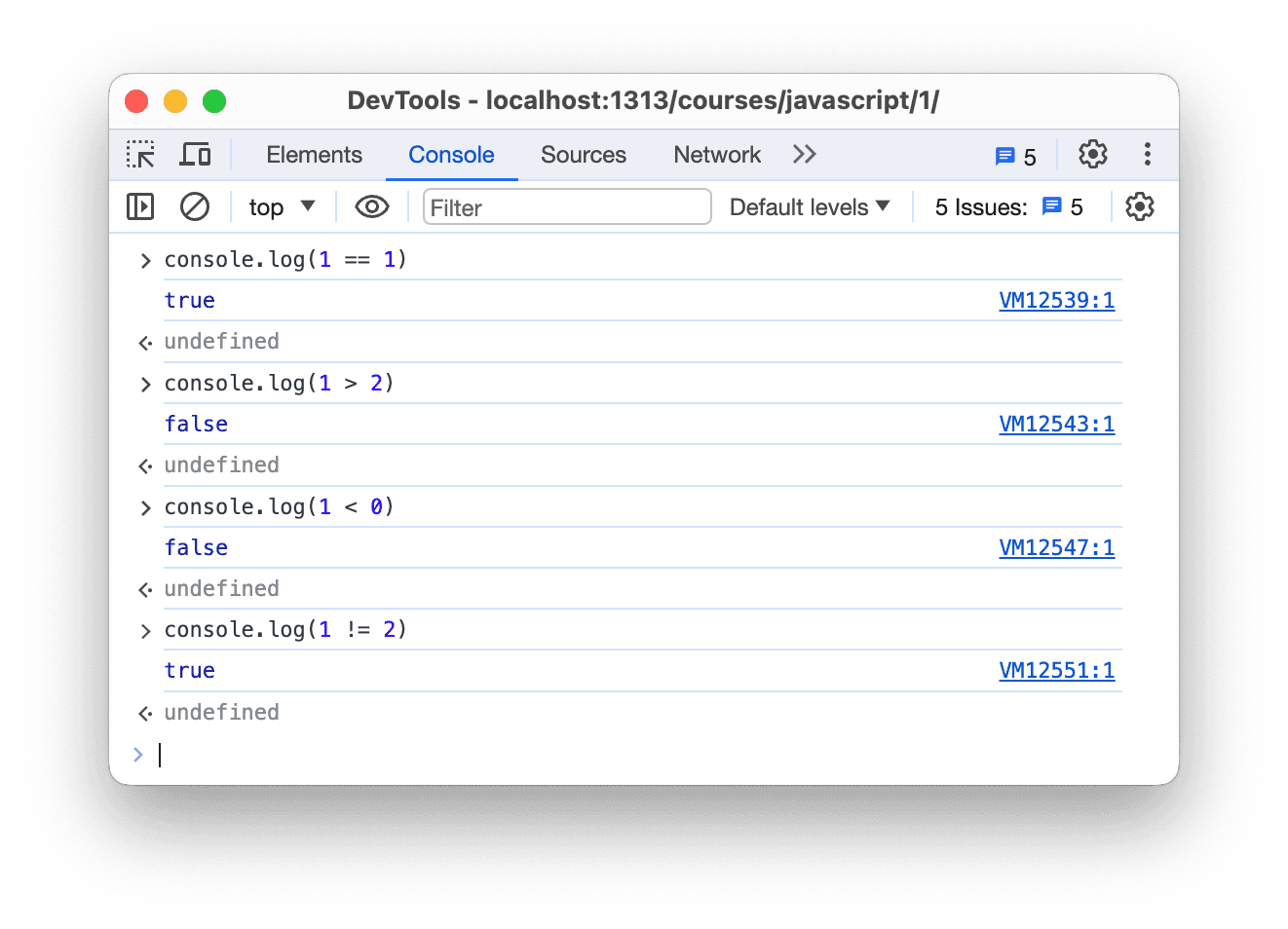Switch to the Sources tab
The width and height of the screenshot is (1288, 929).
tap(583, 155)
